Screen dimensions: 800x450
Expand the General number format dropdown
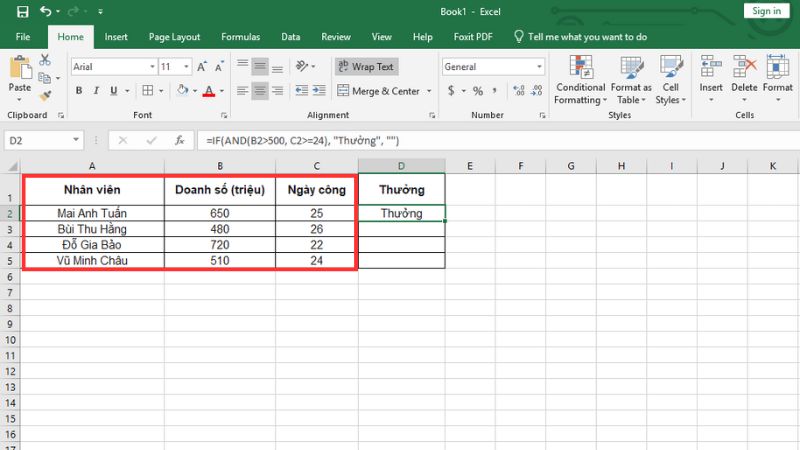[537, 67]
